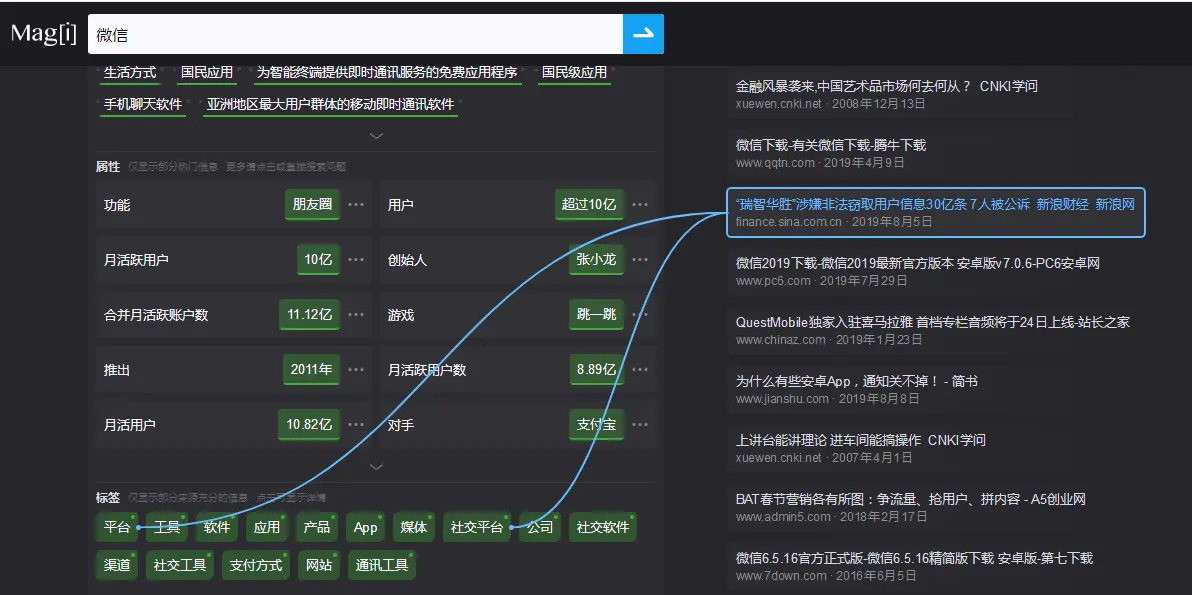1192x595 pixels.
Task: Click the blue search arrow button
Action: tap(643, 34)
